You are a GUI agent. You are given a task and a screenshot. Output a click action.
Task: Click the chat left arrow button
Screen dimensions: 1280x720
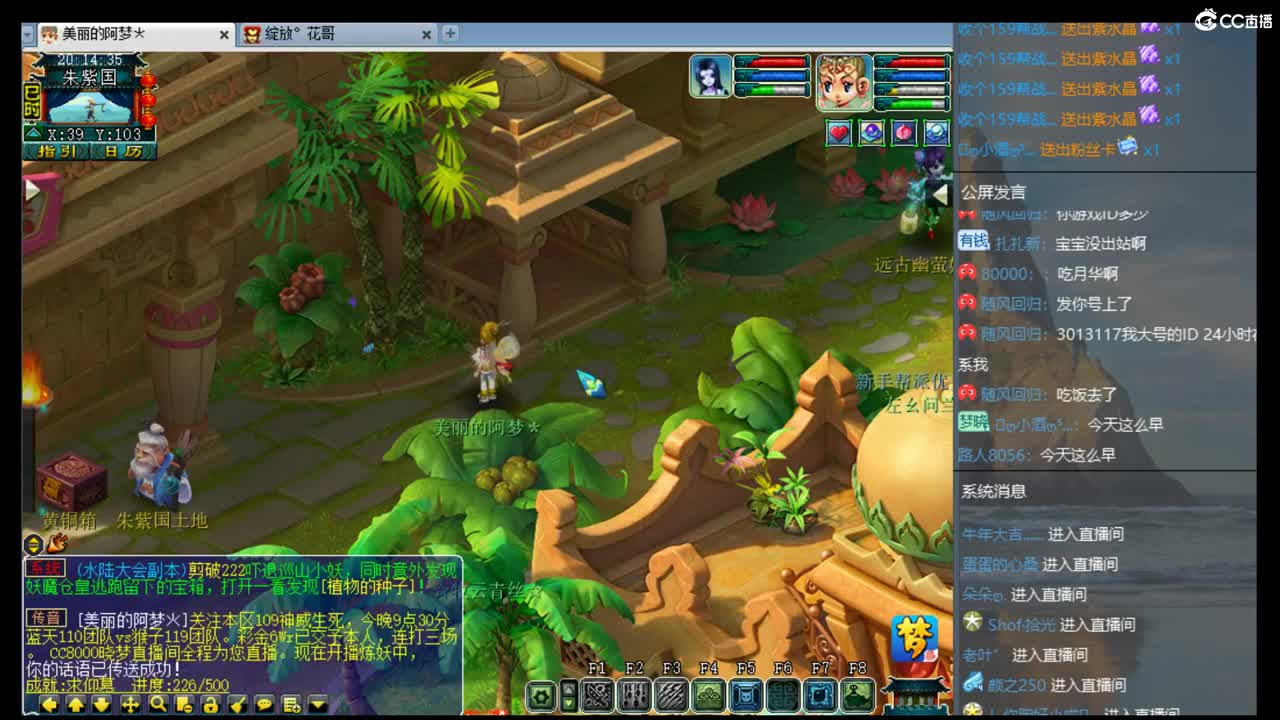coord(48,704)
